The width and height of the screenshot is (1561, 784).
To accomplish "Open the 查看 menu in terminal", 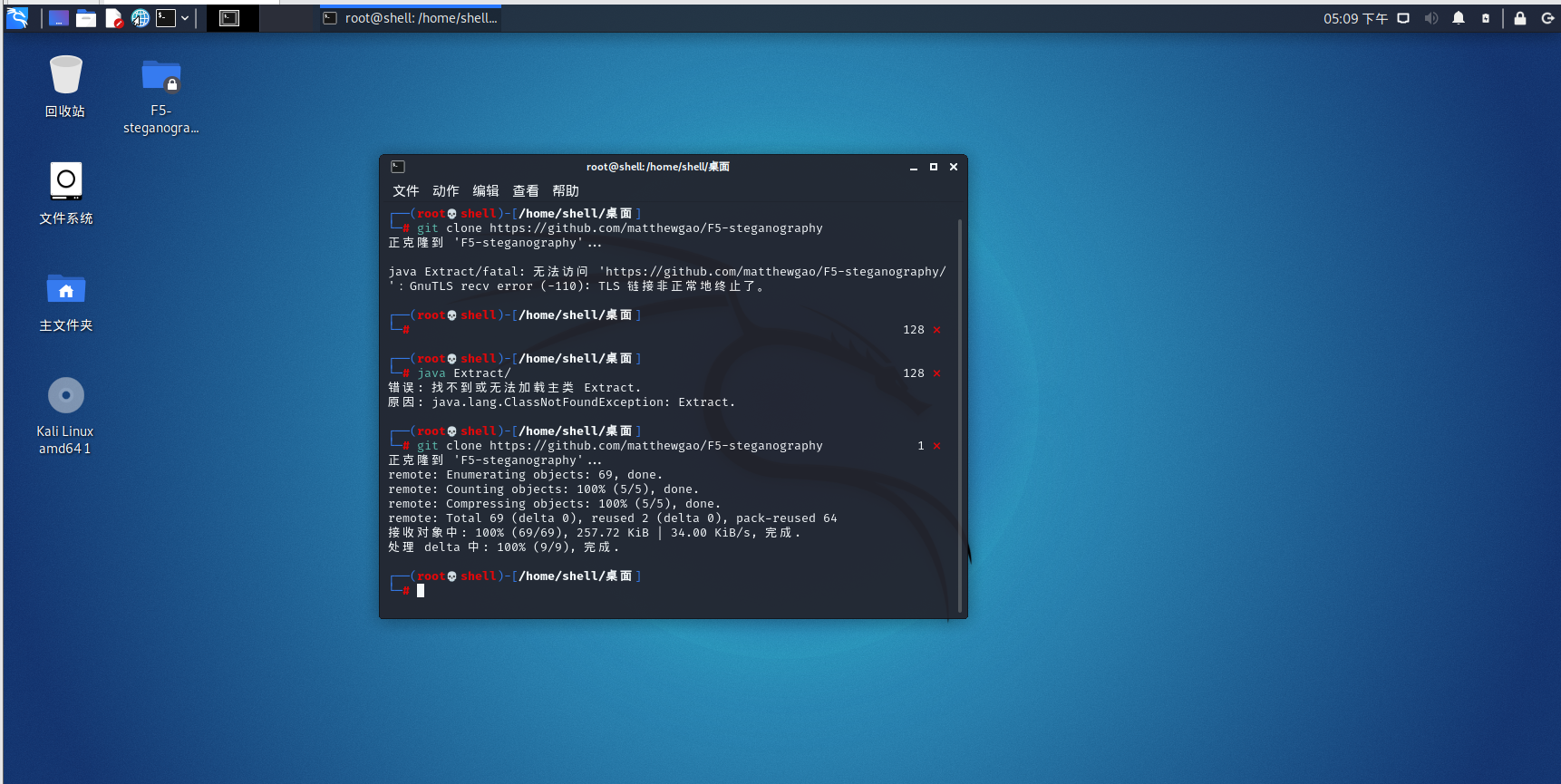I will pos(526,191).
